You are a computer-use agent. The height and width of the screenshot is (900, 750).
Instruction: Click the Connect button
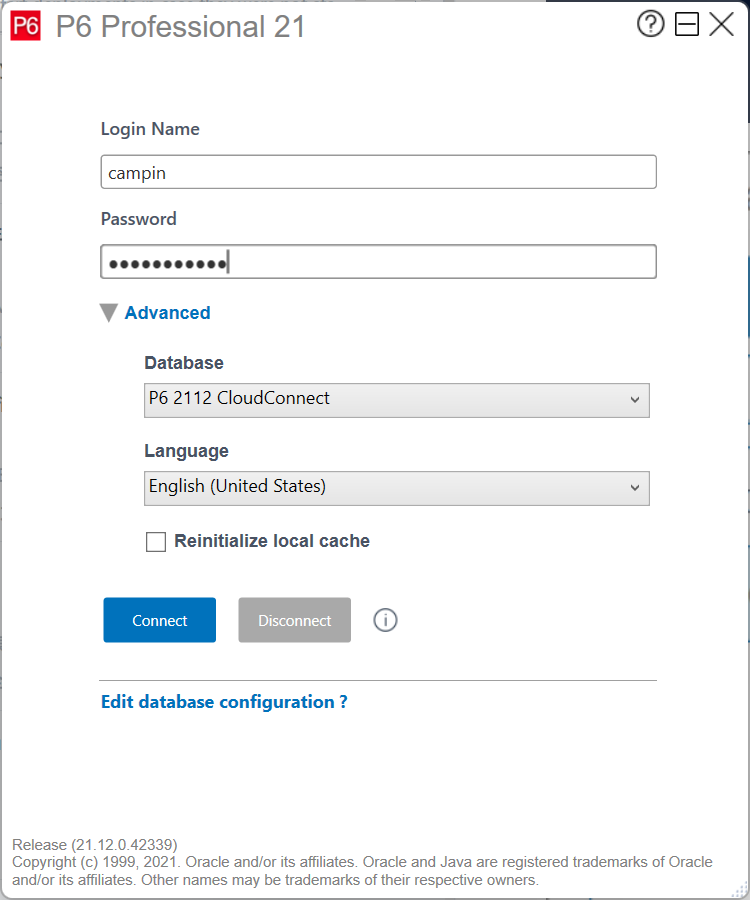tap(160, 620)
